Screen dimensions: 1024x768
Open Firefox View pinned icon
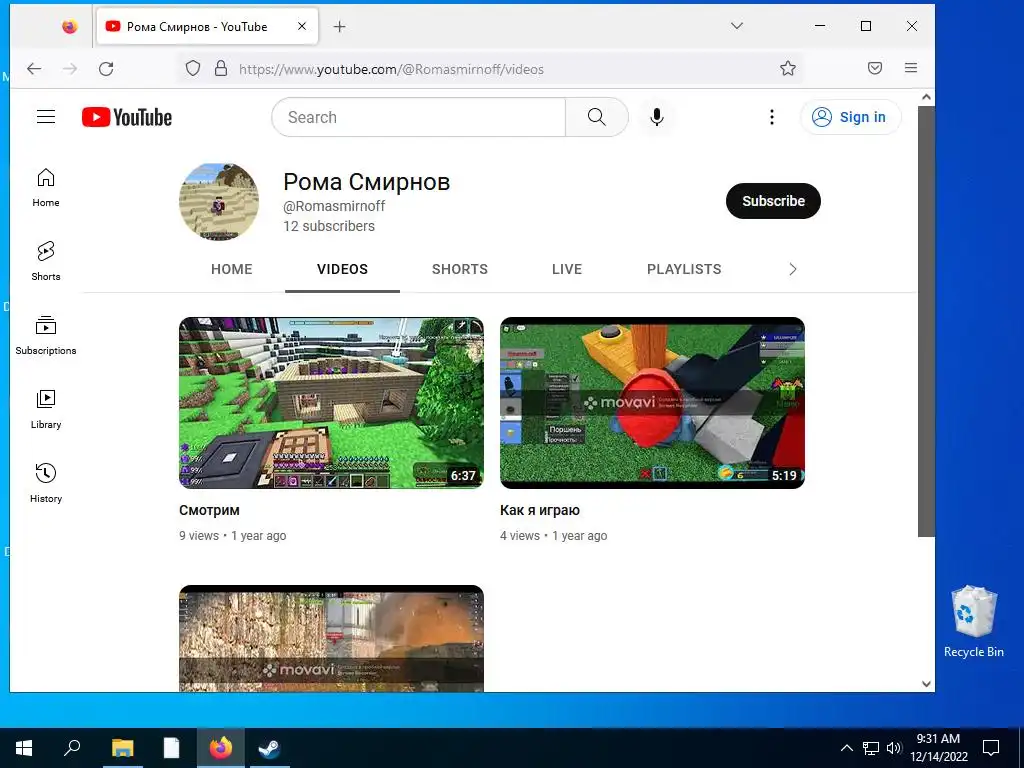[x=69, y=27]
